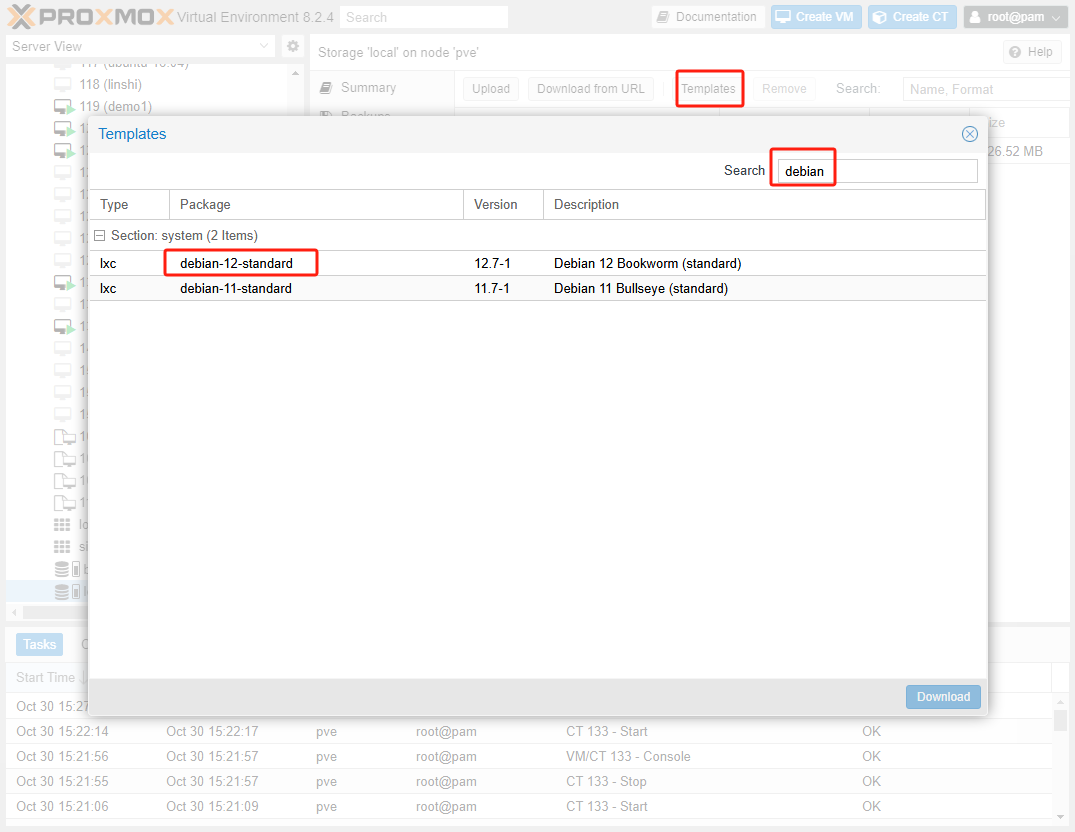Viewport: 1075px width, 832px height.
Task: Click the monitor icon of 118 (linshi)
Action: 63,84
